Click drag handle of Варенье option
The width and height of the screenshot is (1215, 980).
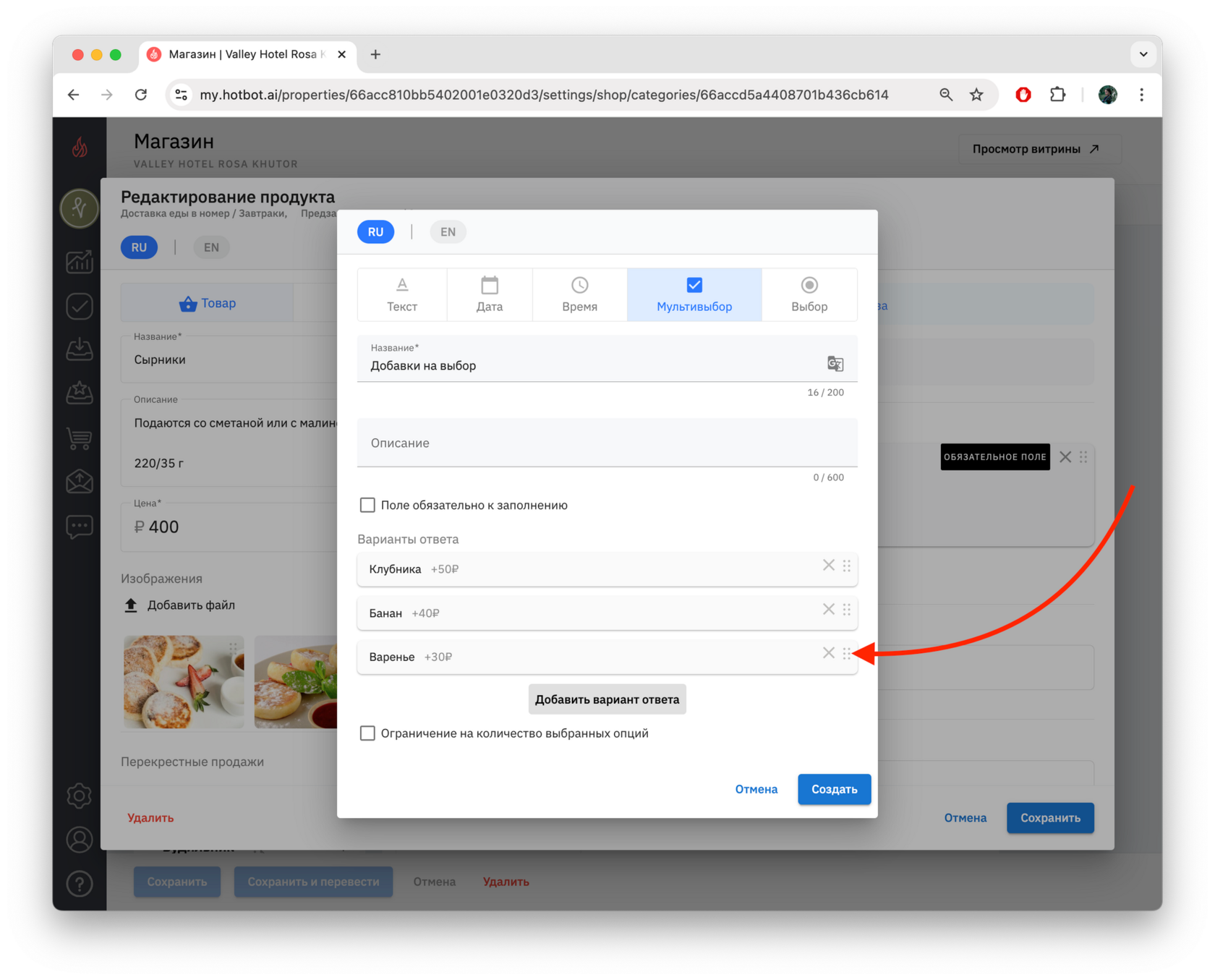(x=846, y=653)
